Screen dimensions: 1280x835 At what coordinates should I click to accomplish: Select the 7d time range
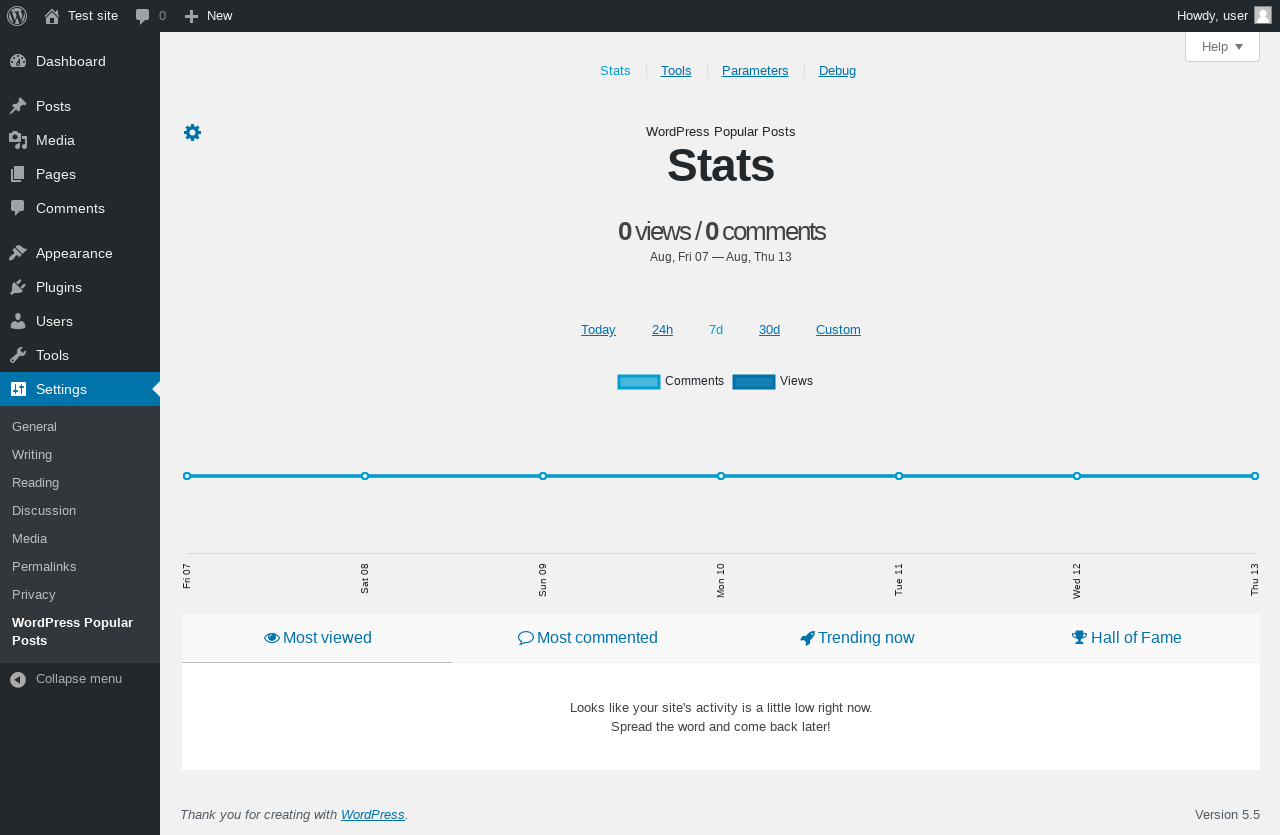pyautogui.click(x=716, y=330)
